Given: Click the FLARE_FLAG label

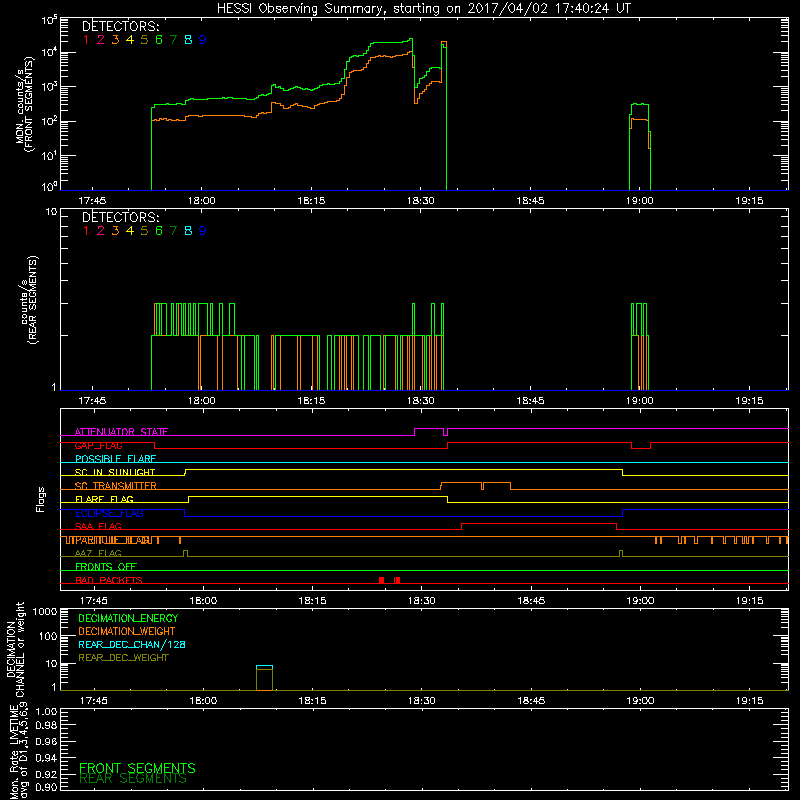Looking at the screenshot, I should [x=104, y=499].
